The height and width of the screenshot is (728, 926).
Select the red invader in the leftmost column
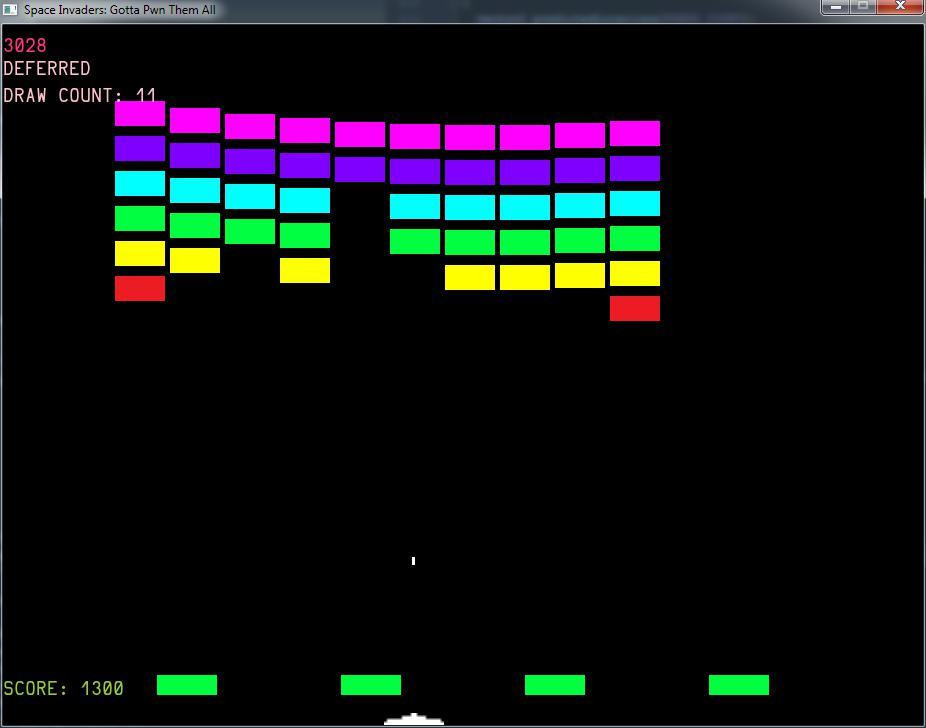point(140,288)
